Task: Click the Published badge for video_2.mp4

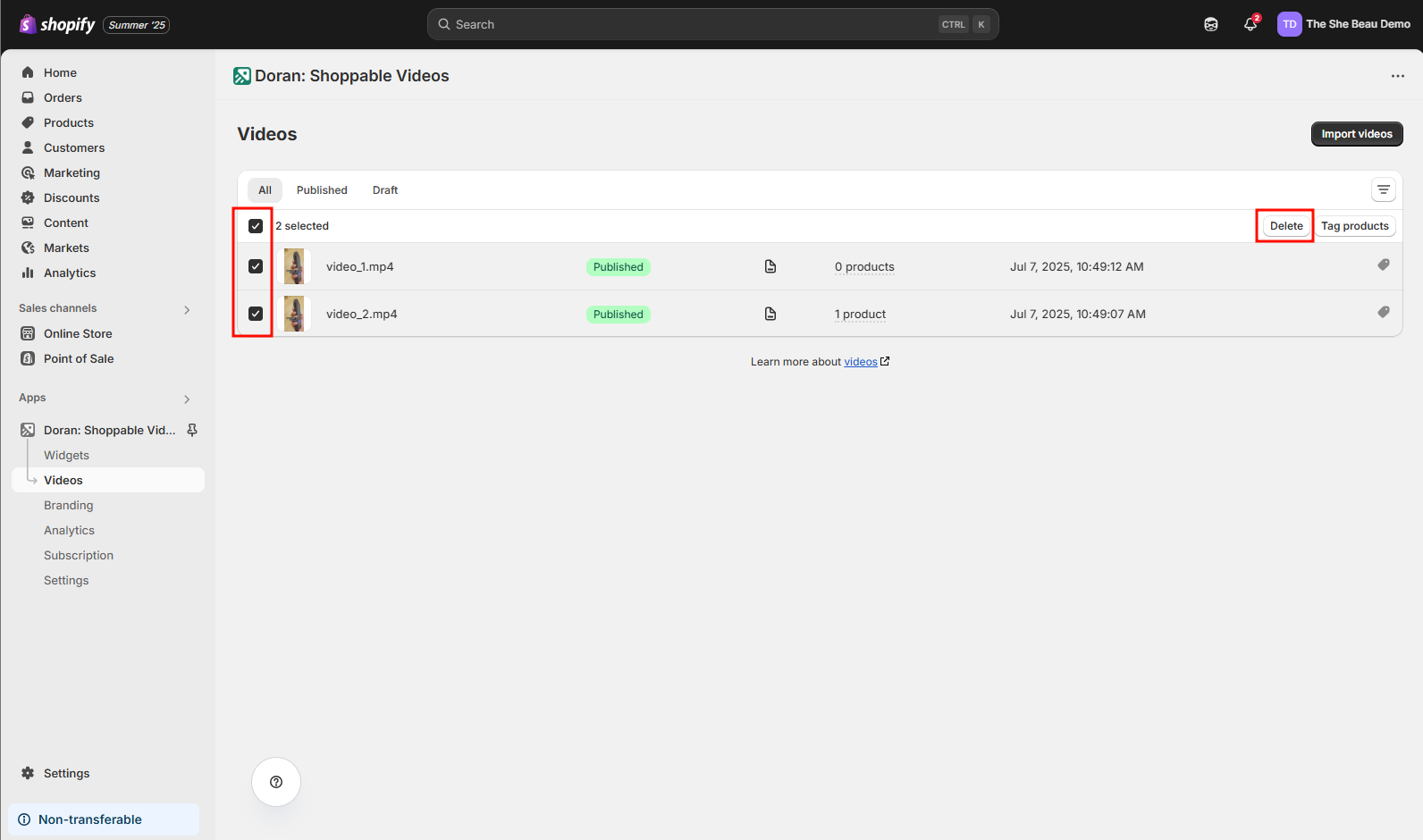Action: click(x=619, y=314)
